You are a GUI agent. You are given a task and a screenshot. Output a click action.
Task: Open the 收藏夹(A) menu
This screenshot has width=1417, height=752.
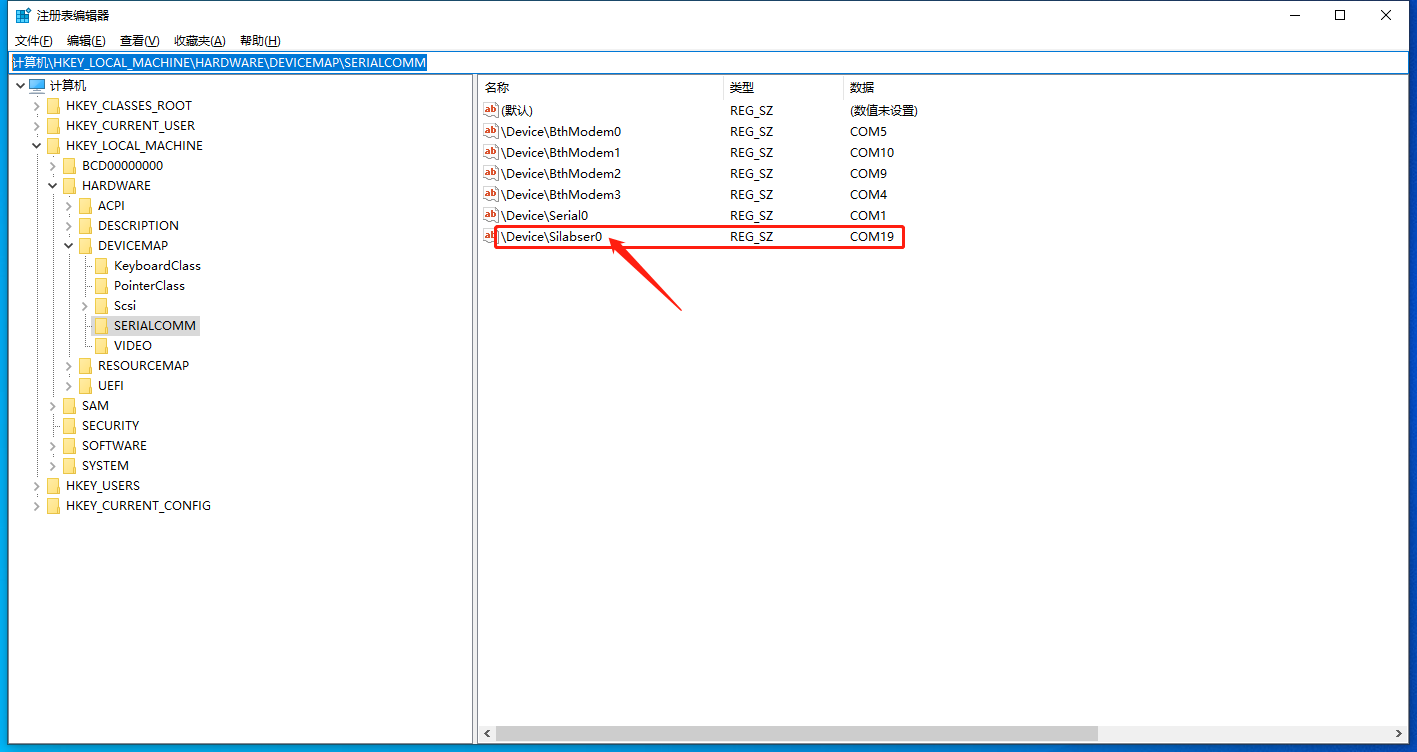pyautogui.click(x=200, y=41)
